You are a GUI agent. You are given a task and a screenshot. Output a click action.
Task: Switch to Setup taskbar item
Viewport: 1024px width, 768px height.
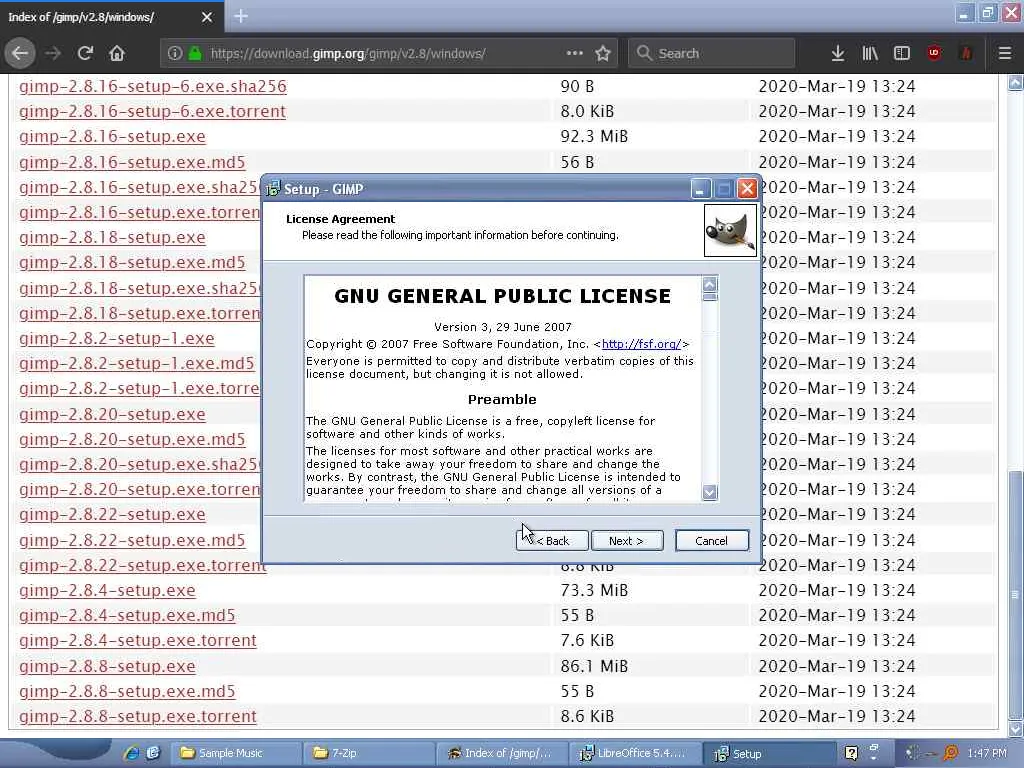pyautogui.click(x=769, y=753)
